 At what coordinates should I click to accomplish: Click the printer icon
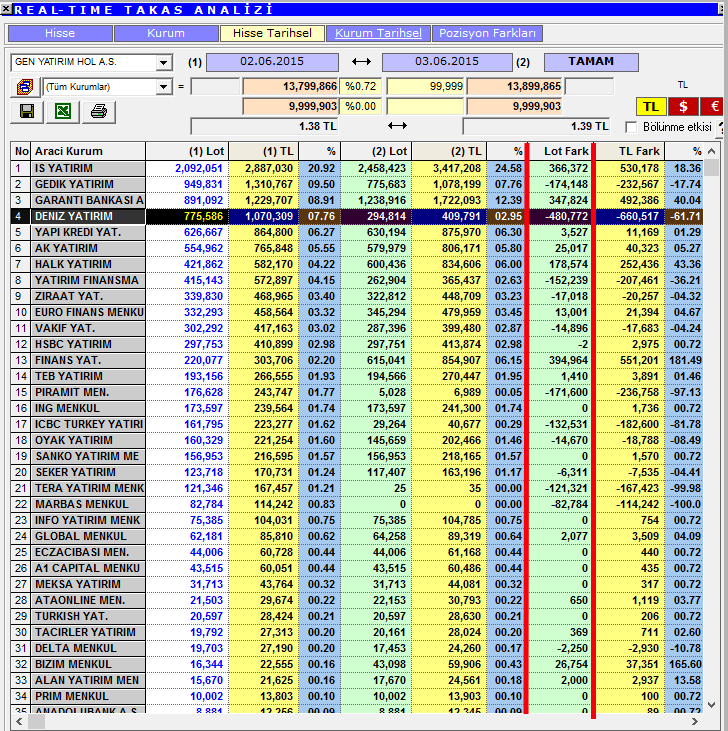(x=99, y=111)
